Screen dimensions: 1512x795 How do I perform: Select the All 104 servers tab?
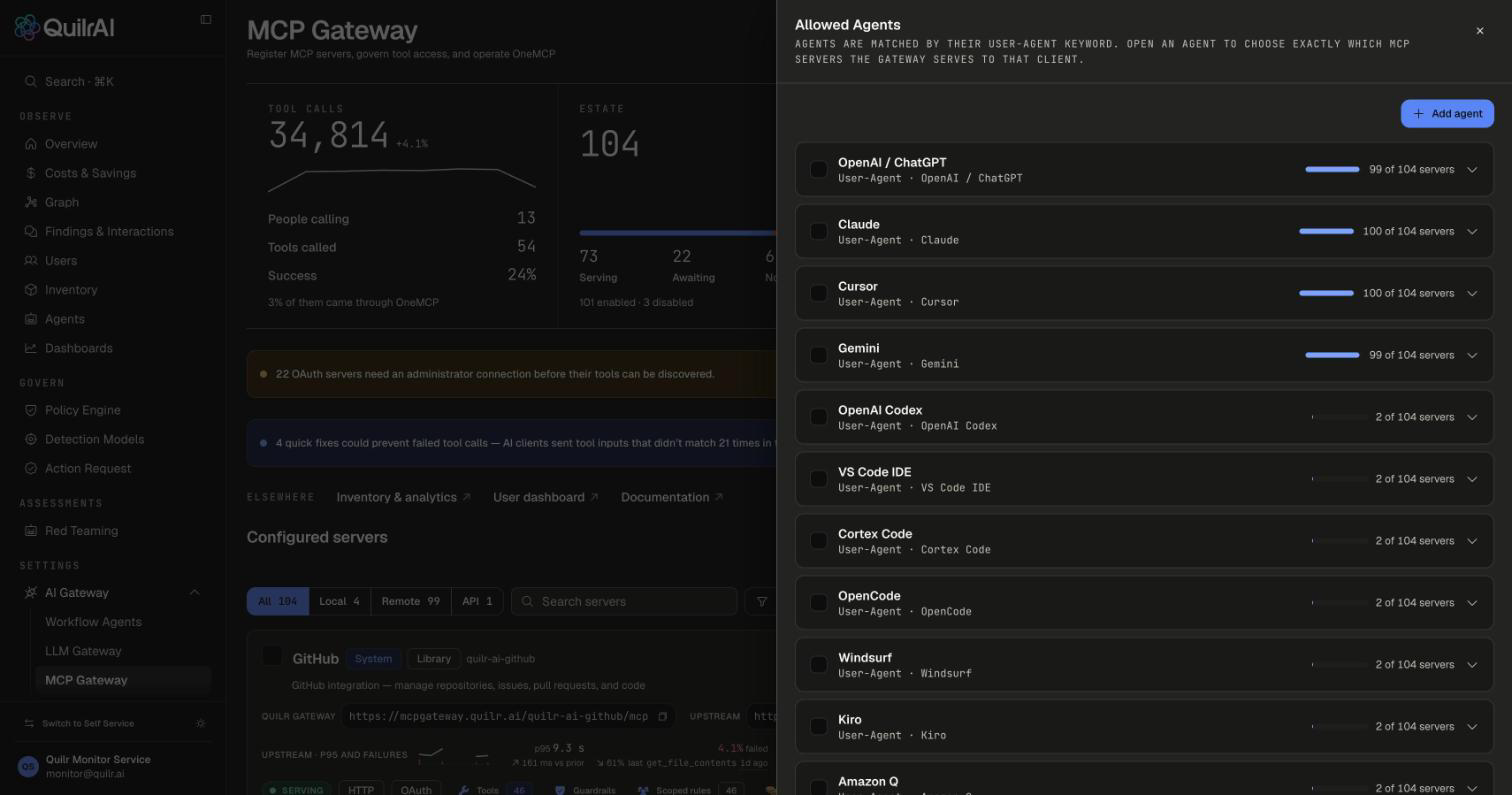[278, 601]
